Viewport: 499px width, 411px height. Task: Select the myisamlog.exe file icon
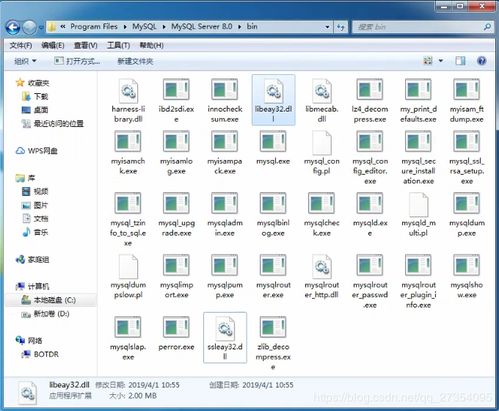click(x=176, y=141)
